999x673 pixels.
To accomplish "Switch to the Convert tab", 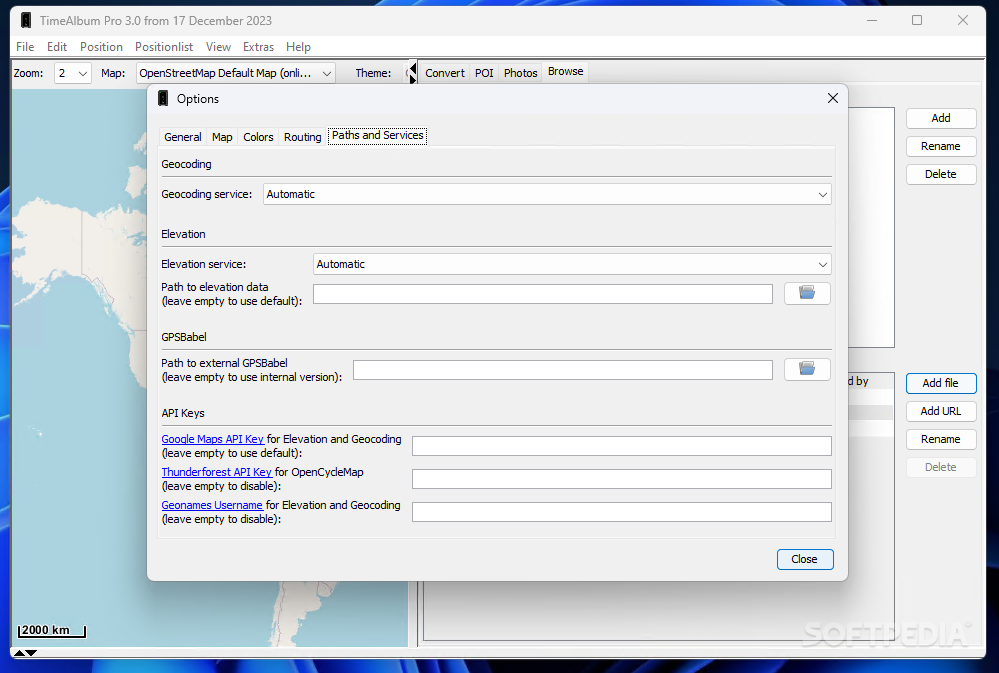I will (445, 73).
